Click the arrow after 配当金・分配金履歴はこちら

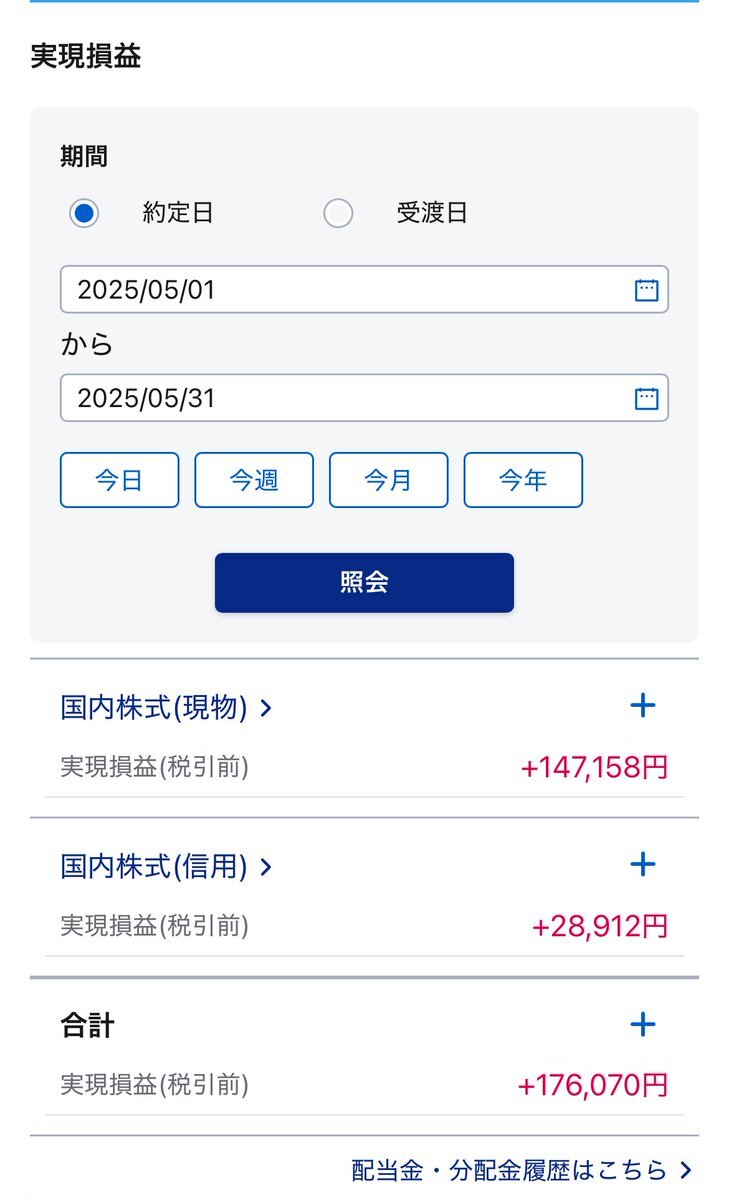[685, 1170]
